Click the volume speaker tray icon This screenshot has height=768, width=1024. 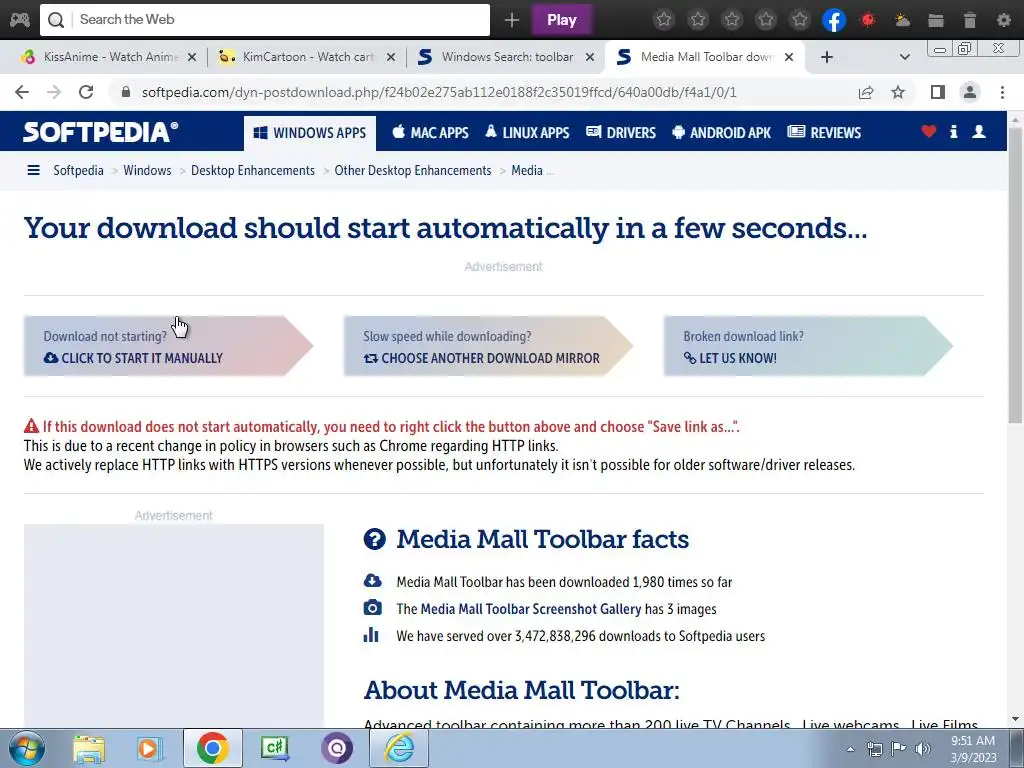923,749
